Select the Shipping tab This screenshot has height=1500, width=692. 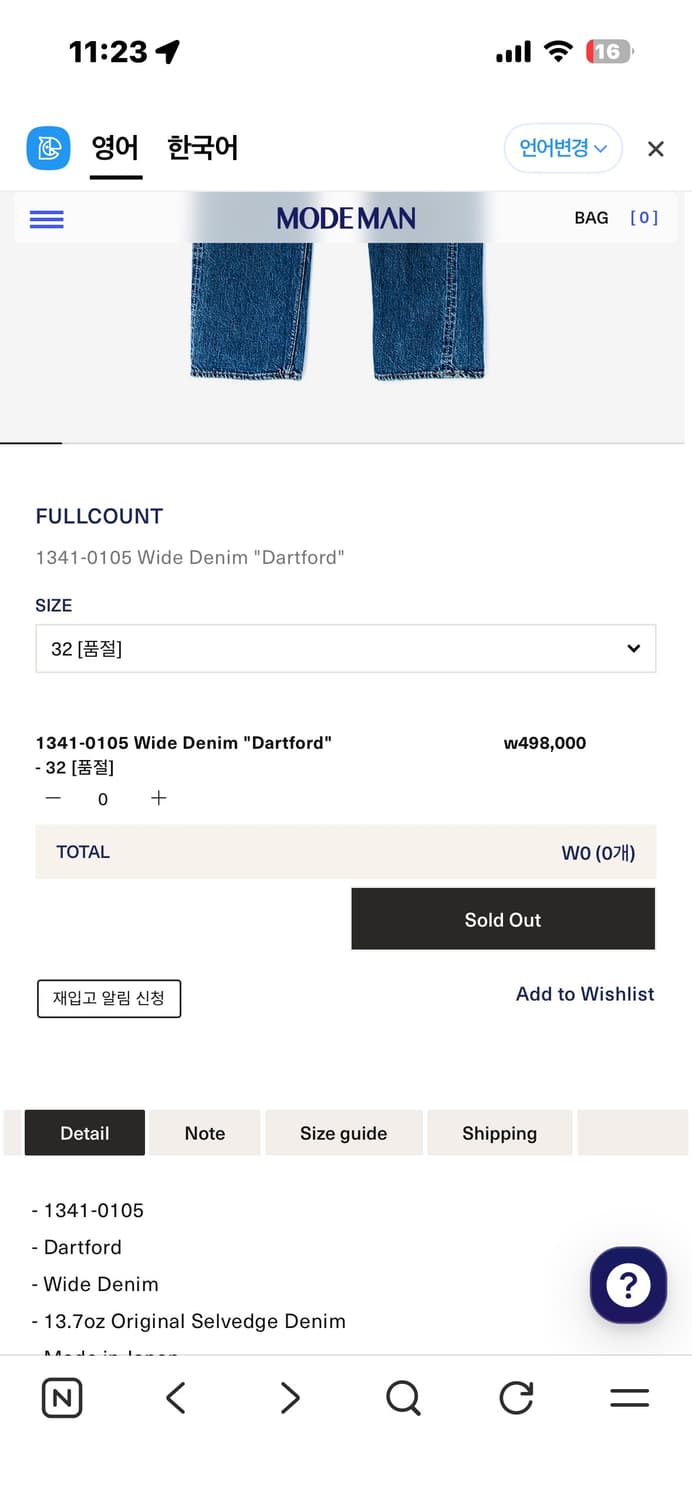coord(499,1133)
